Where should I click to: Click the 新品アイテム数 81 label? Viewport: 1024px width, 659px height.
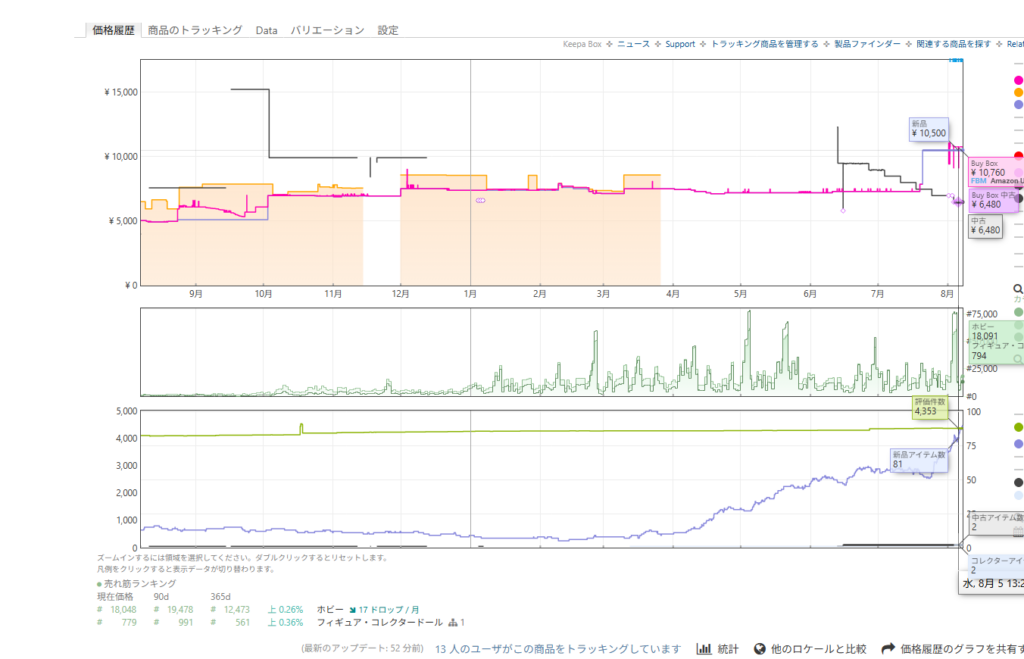coord(919,459)
